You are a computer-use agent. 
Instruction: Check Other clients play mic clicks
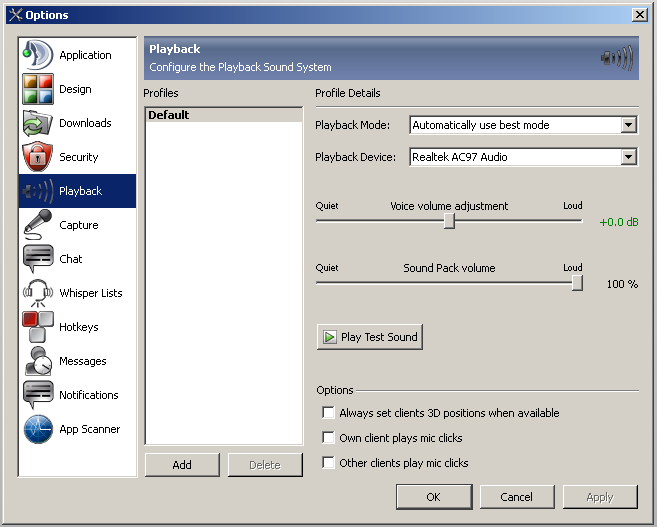pos(328,463)
